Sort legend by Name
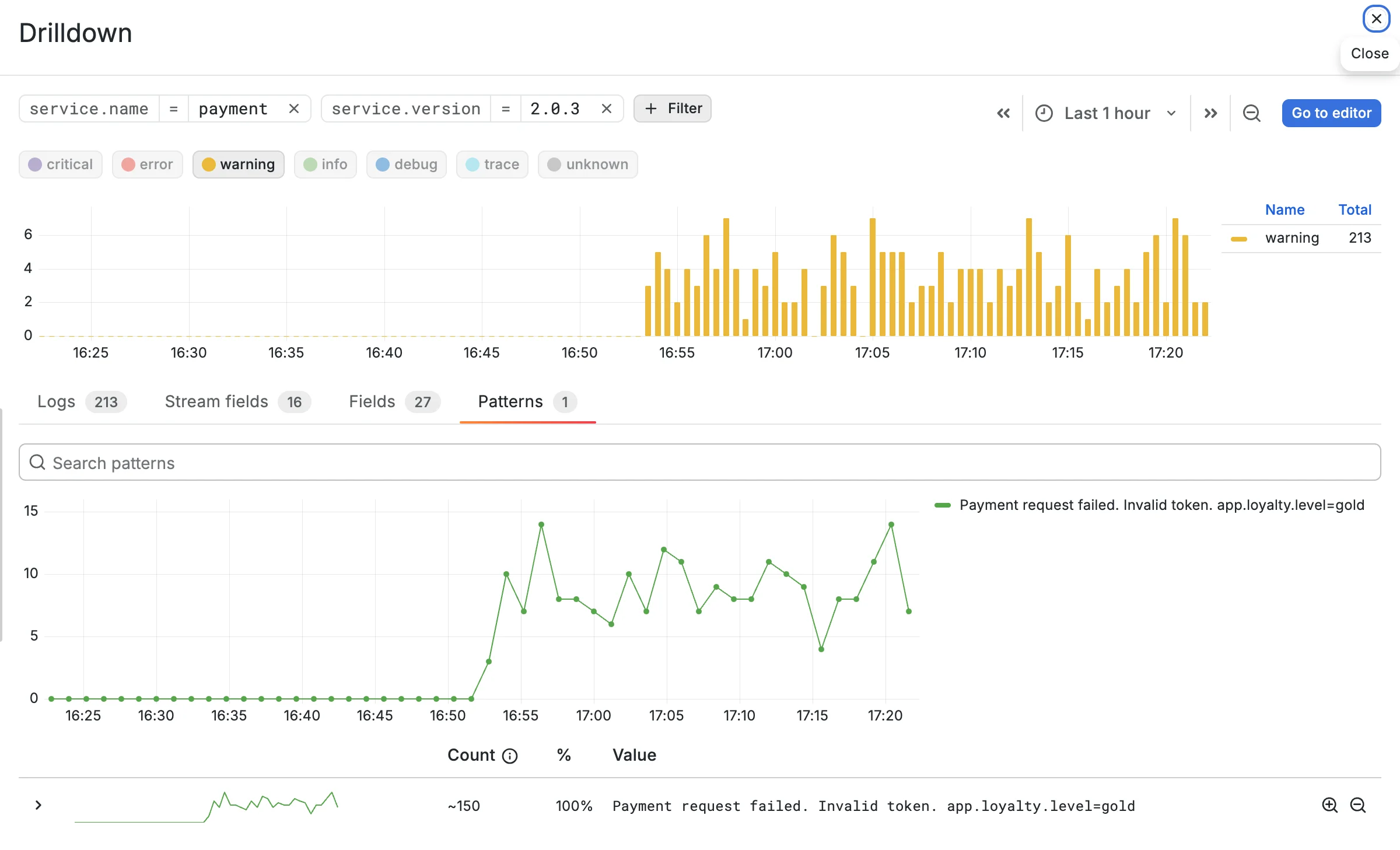Image resolution: width=1400 pixels, height=850 pixels. coord(1284,210)
